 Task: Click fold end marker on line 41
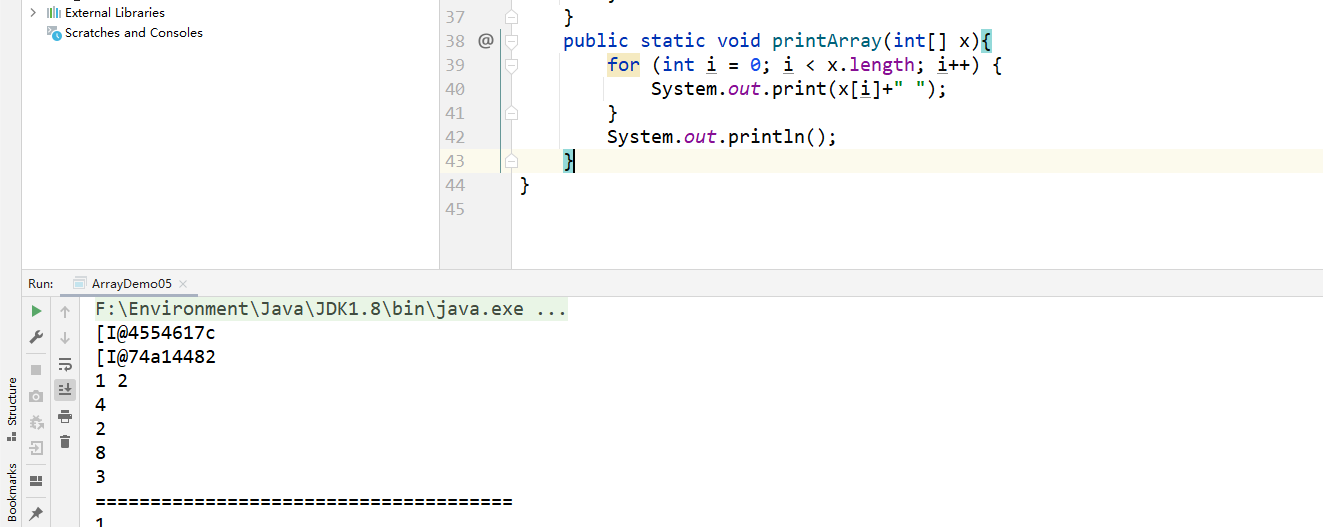(511, 113)
